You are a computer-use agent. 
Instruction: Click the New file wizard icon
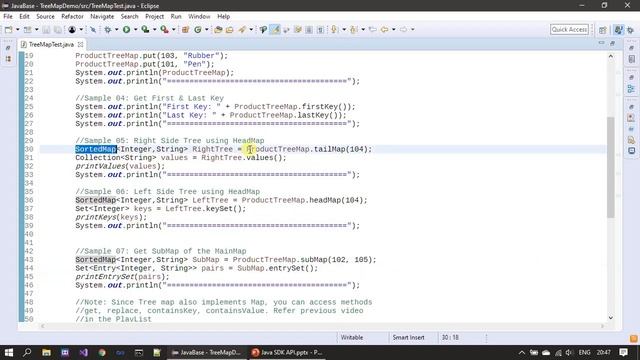click(9, 30)
